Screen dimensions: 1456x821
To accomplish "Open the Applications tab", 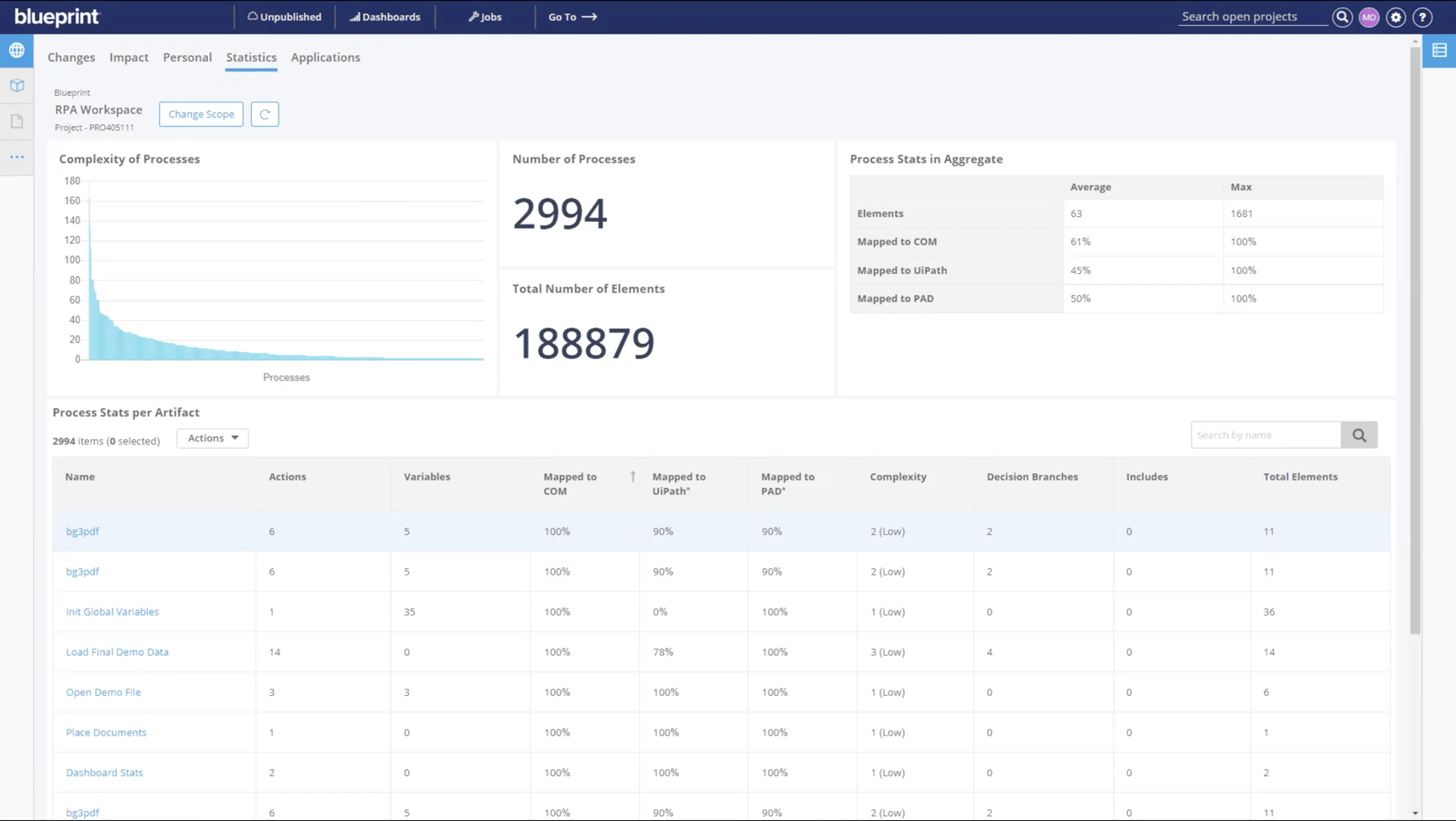I will tap(325, 57).
